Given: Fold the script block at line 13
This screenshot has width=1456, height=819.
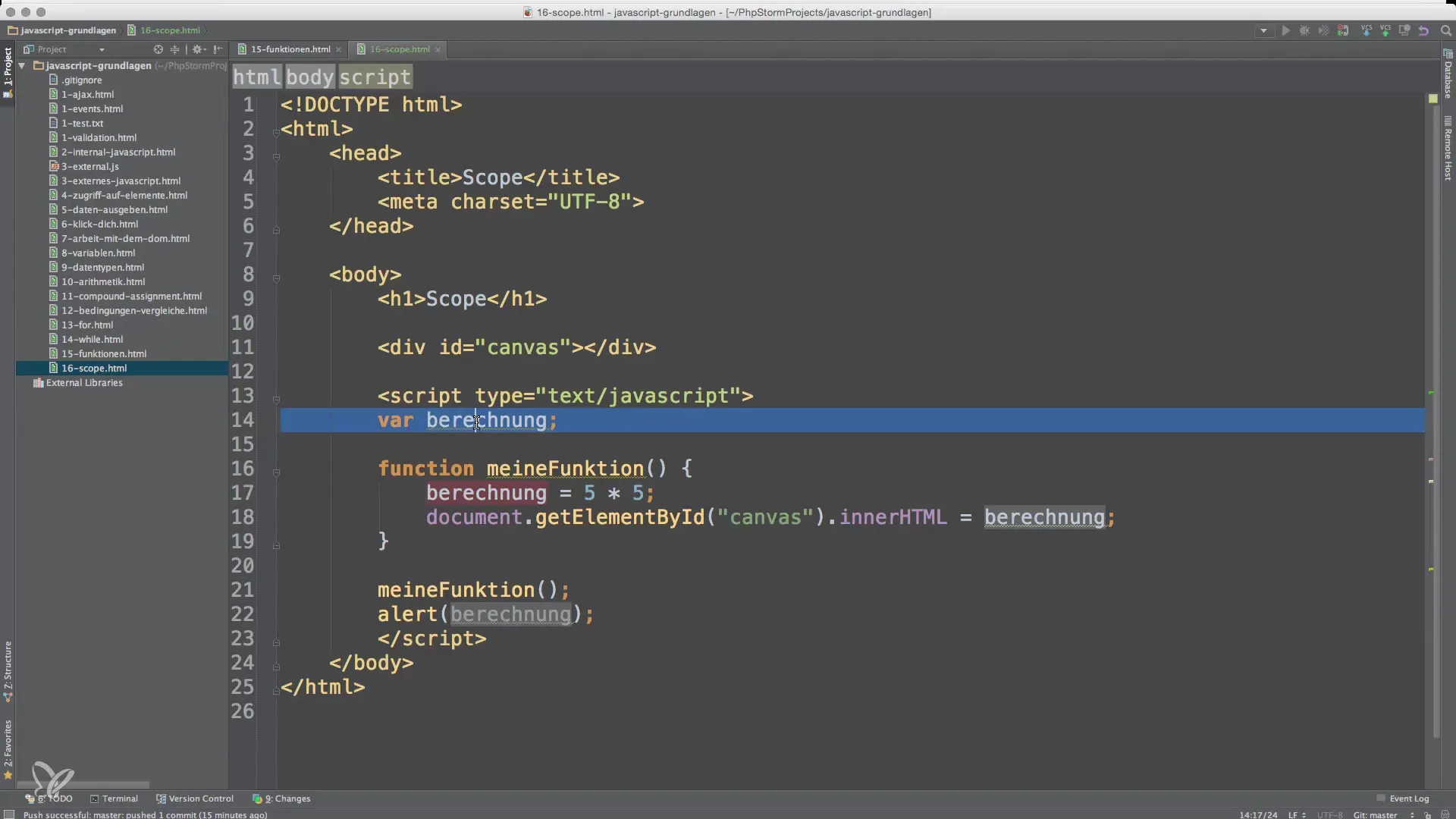Looking at the screenshot, I should coord(276,400).
